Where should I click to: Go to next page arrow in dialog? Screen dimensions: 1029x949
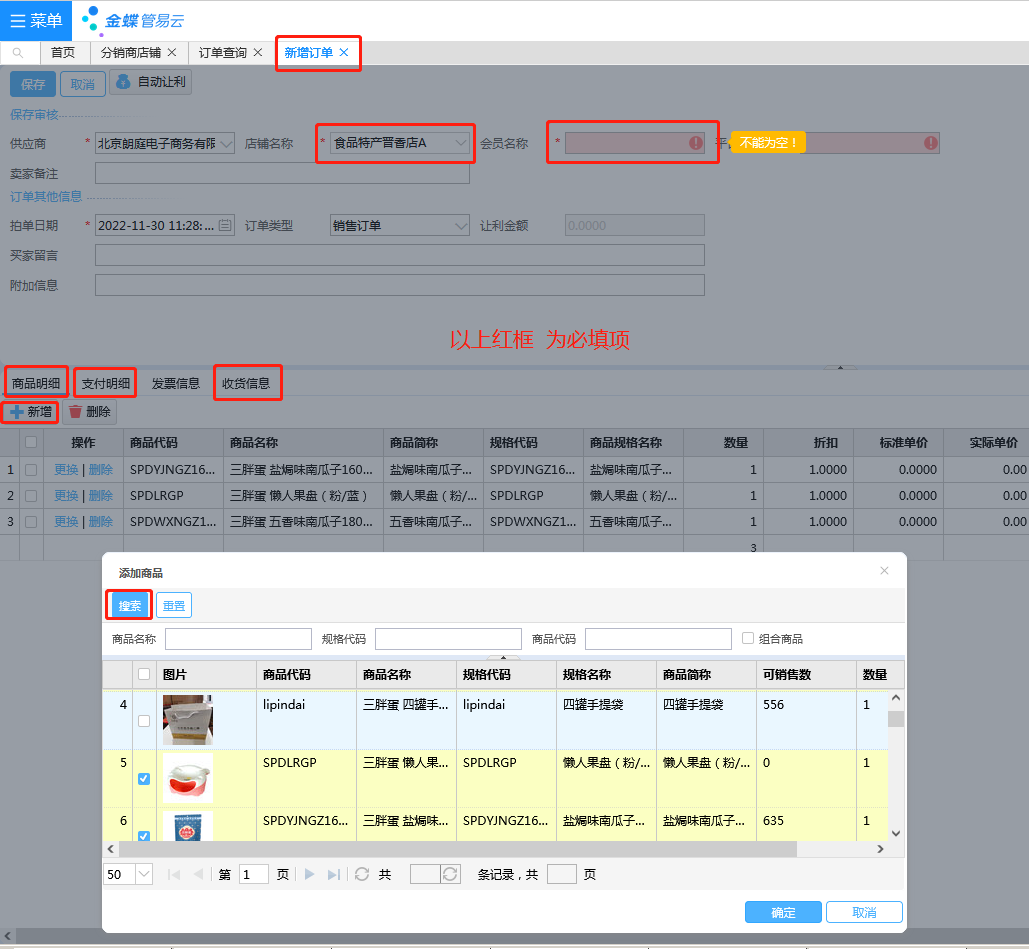coord(310,874)
